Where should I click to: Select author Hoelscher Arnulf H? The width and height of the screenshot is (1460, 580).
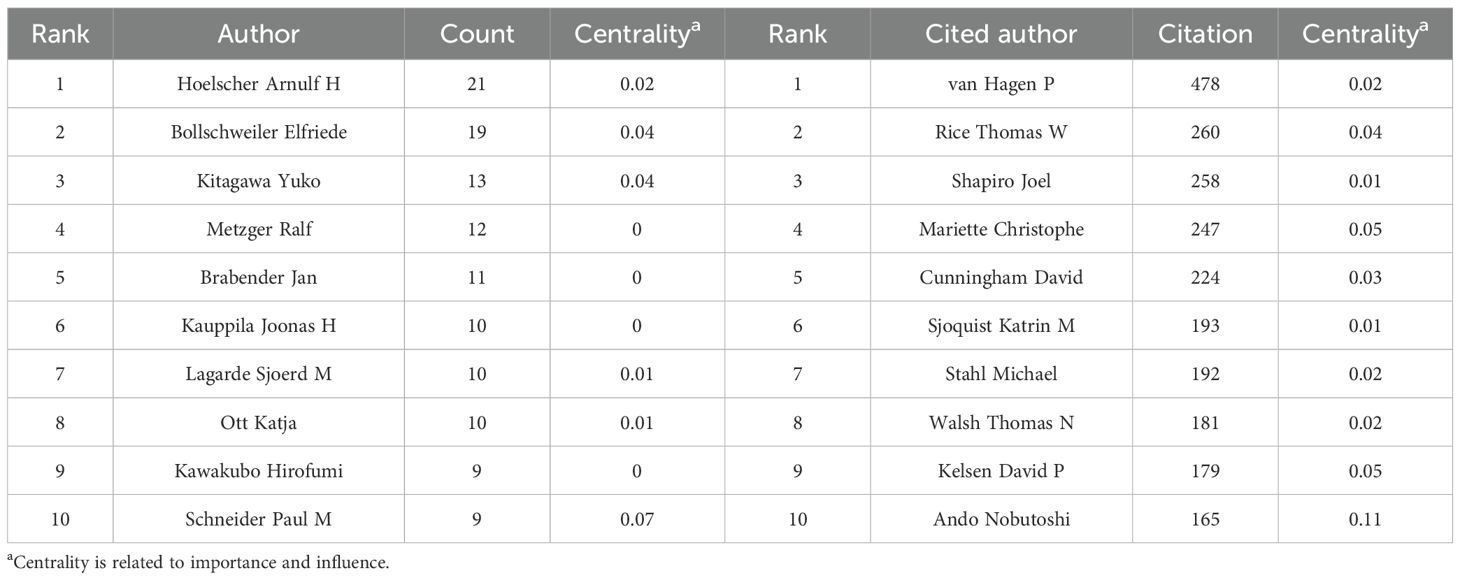point(258,84)
